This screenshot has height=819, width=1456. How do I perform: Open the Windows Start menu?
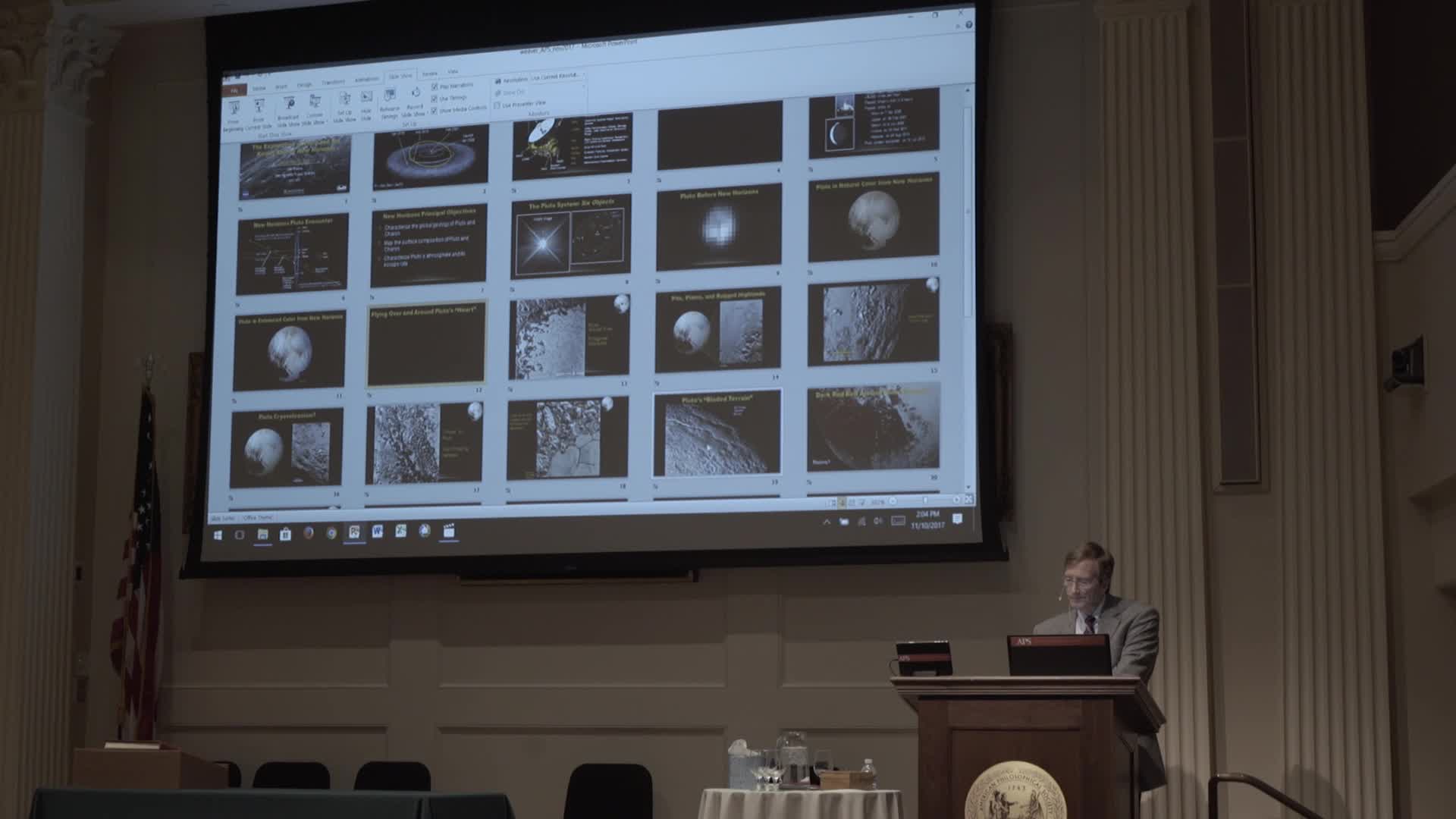point(218,535)
